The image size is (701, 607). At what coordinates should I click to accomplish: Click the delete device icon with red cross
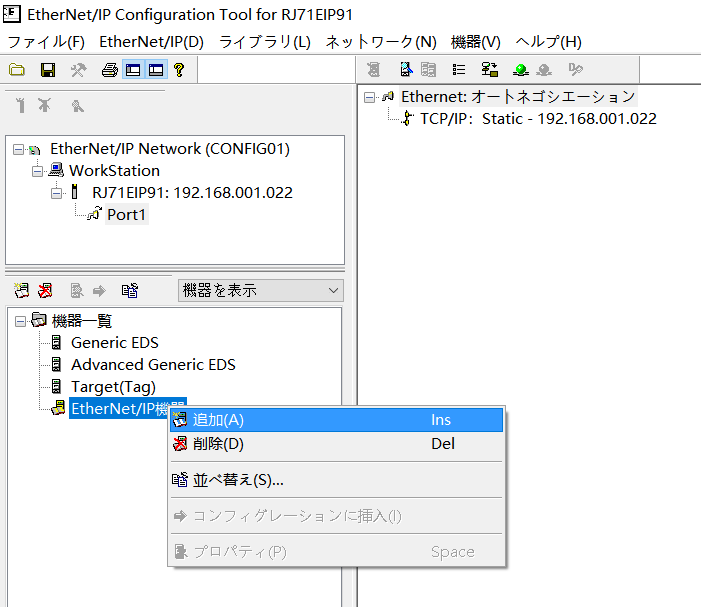(45, 291)
